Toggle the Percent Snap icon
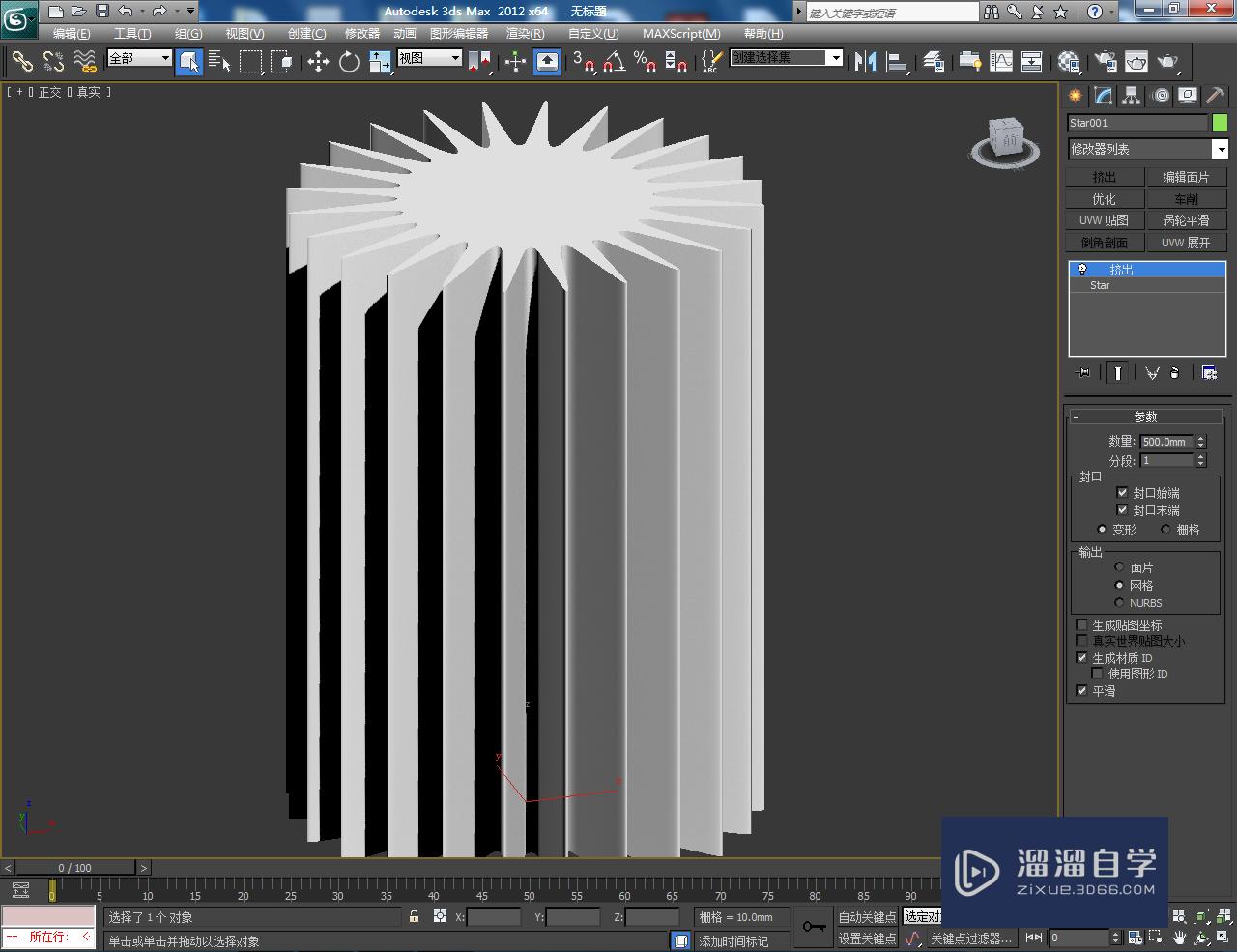This screenshot has width=1237, height=952. click(645, 62)
